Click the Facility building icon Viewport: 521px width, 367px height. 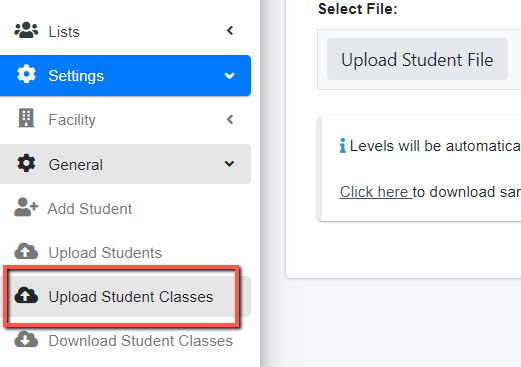pyautogui.click(x=26, y=118)
